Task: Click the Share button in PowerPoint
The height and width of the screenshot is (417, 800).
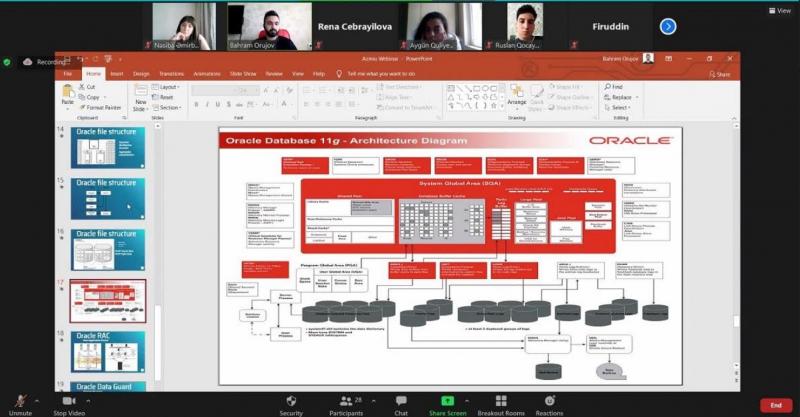Action: [719, 75]
